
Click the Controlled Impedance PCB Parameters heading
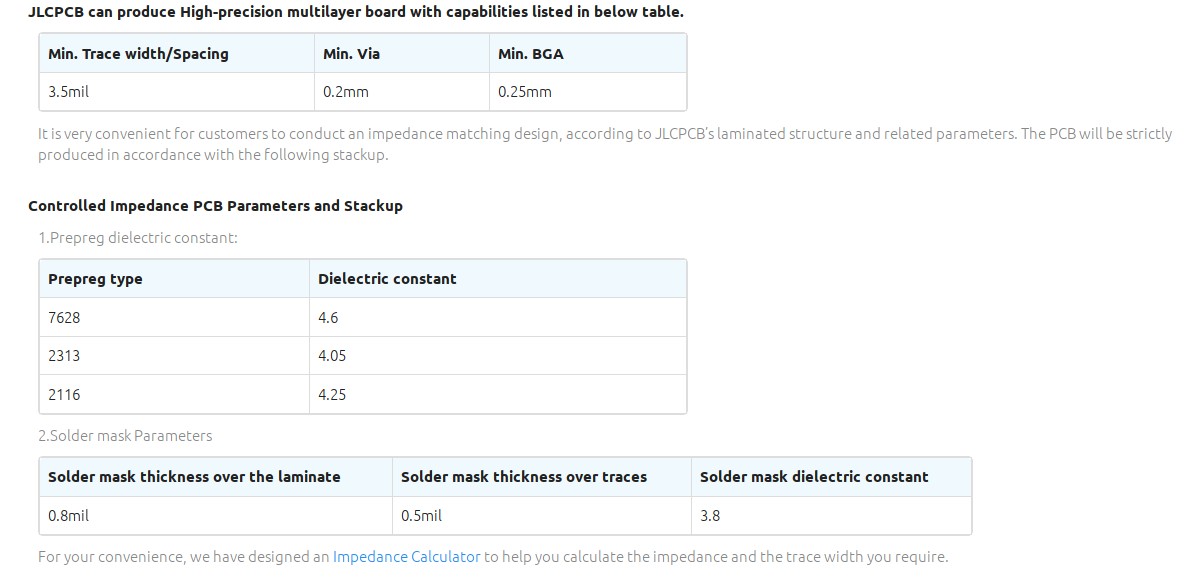(215, 206)
